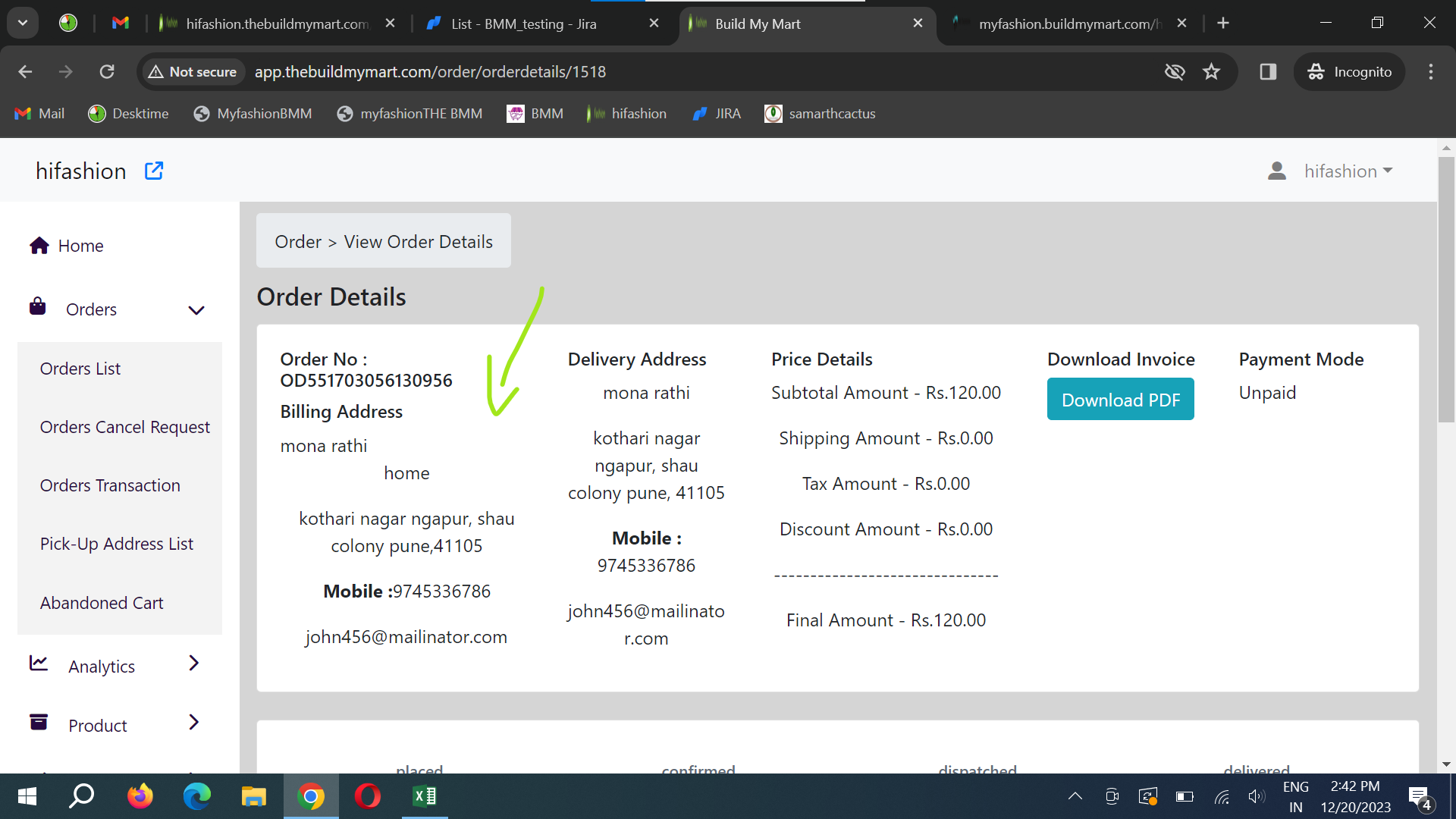Click the ENG IN language indicator
The width and height of the screenshot is (1456, 819).
[x=1296, y=796]
